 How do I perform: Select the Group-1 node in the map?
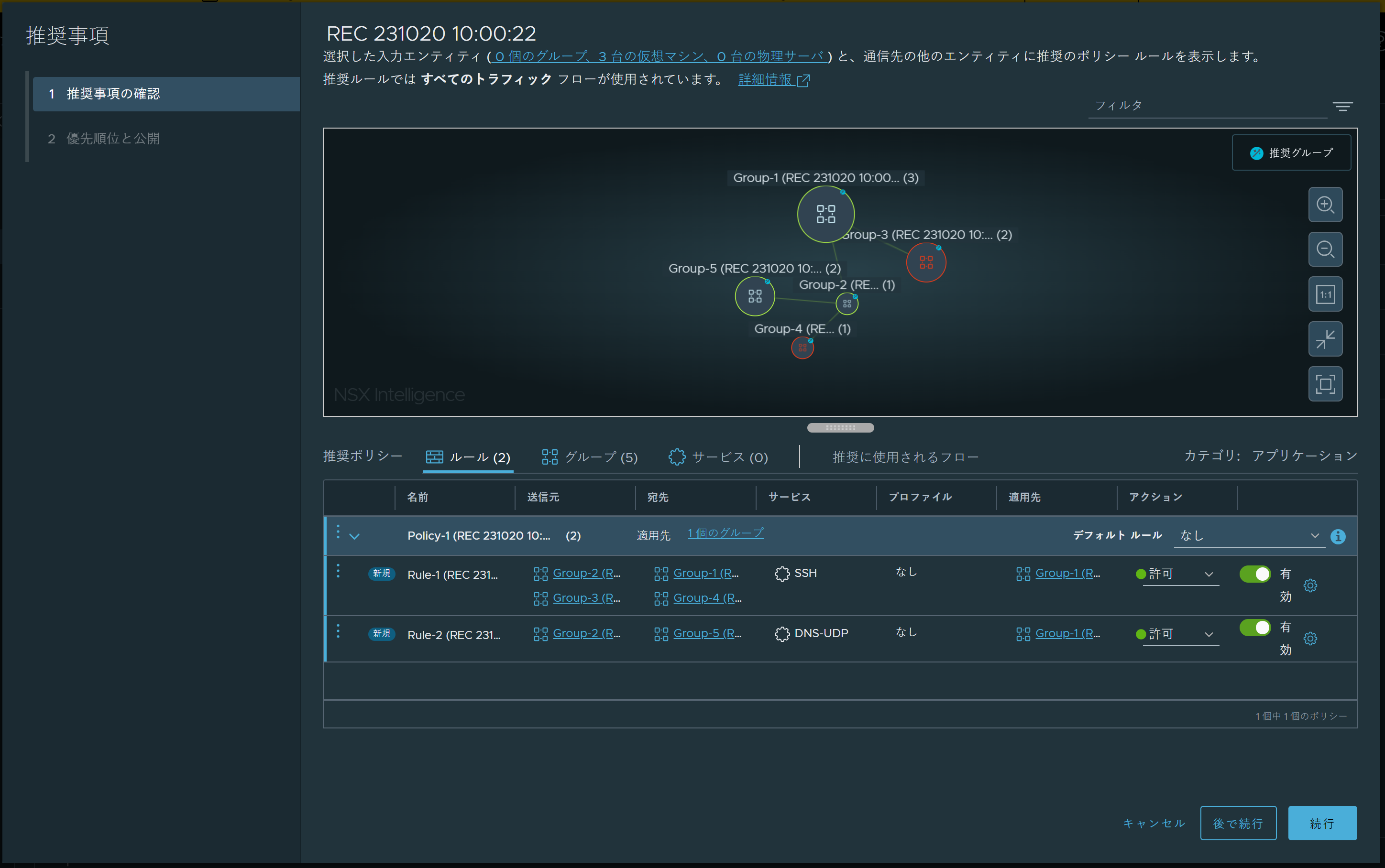coord(826,214)
